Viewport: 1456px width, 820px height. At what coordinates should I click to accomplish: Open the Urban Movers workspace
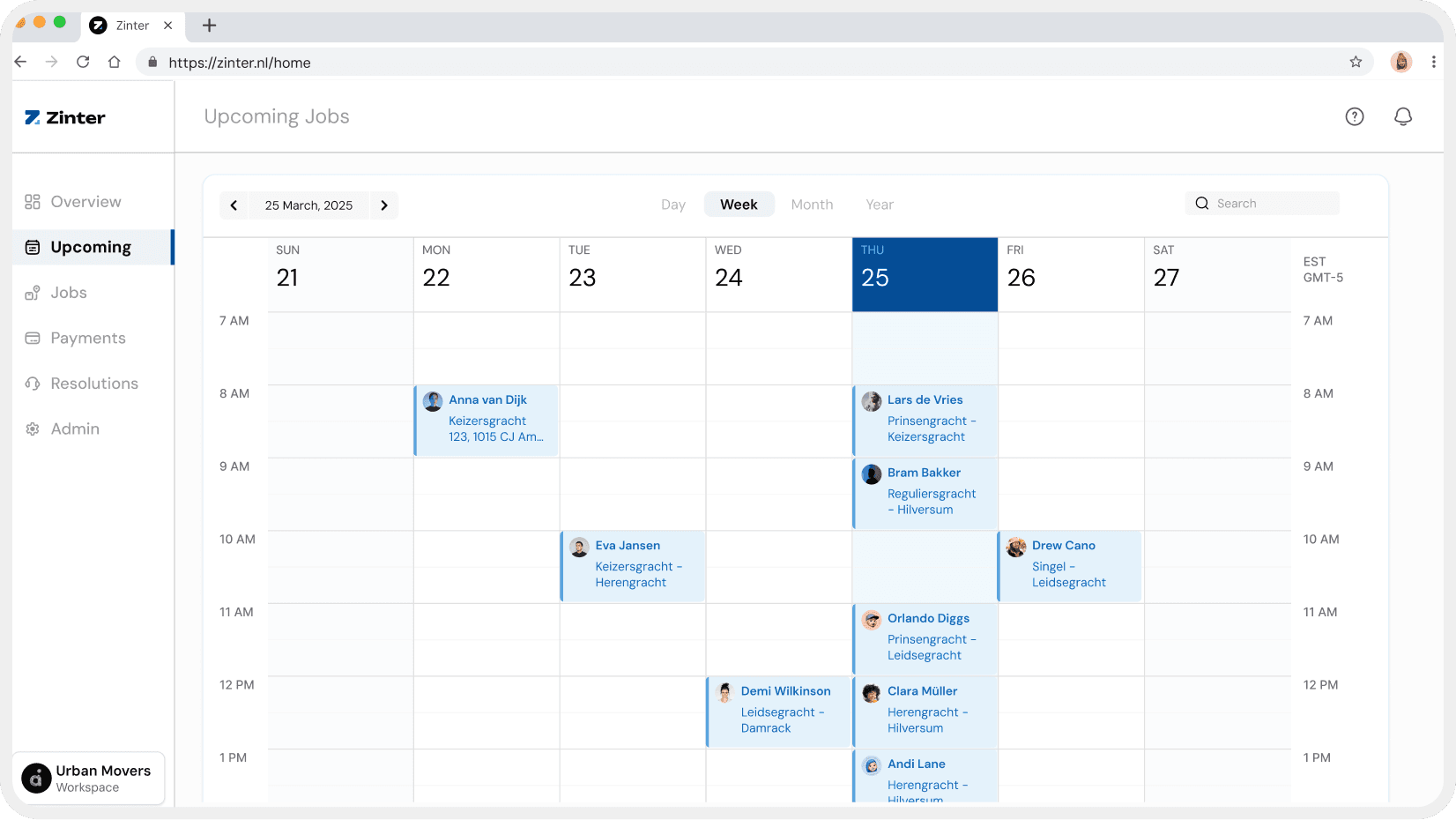tap(88, 778)
